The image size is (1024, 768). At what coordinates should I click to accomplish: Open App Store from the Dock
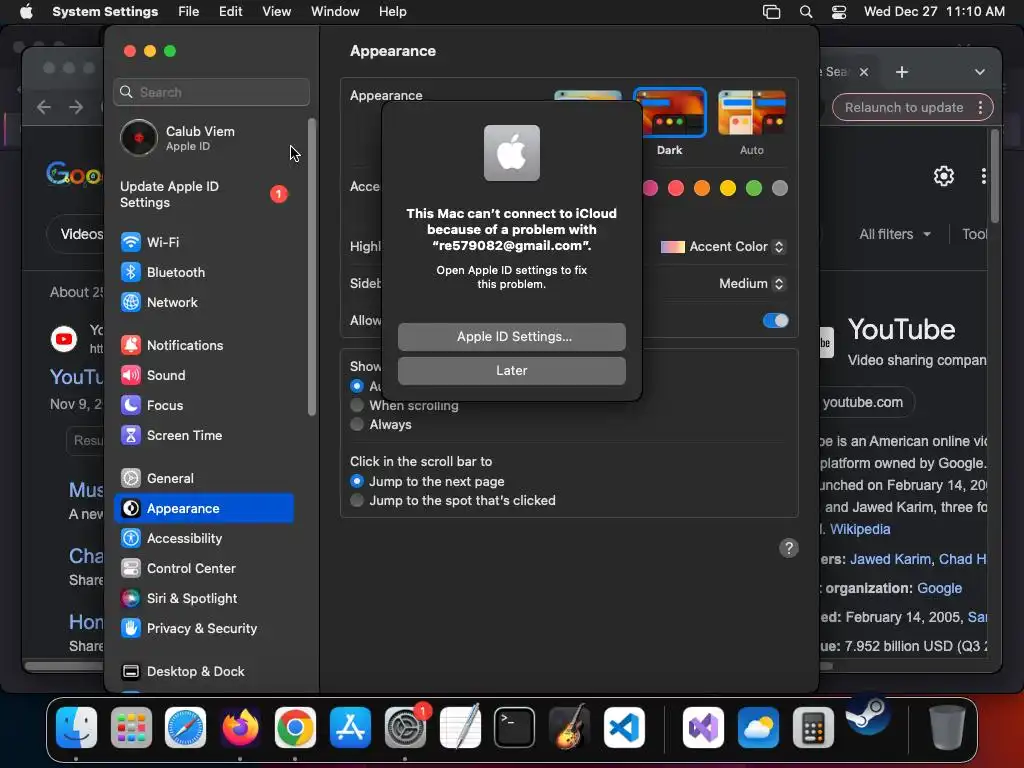(x=350, y=728)
